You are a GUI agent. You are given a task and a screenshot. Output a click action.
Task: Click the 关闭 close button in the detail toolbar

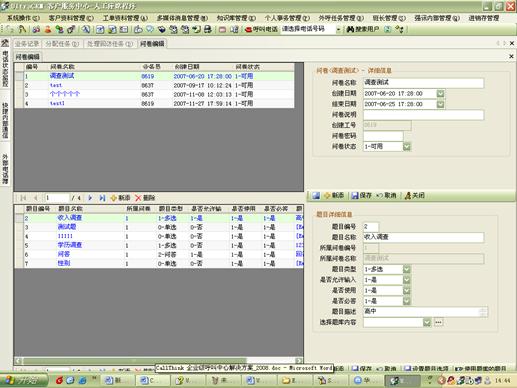click(415, 195)
